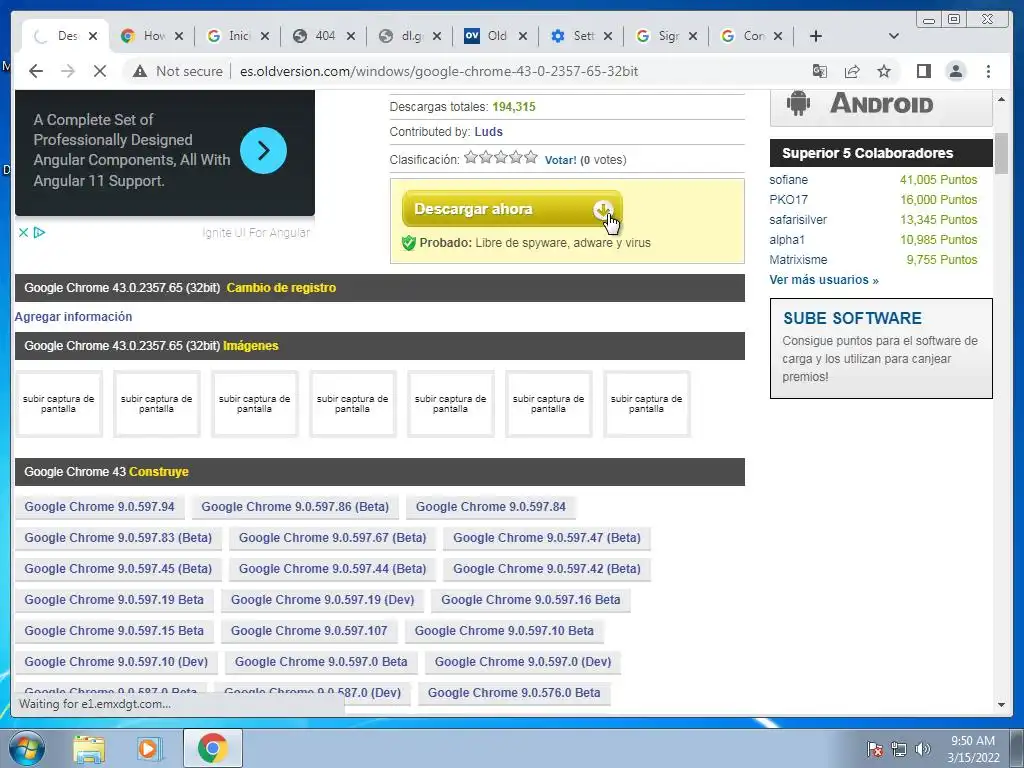Click the page vertical scrollbar thumb
This screenshot has height=768, width=1024.
[1002, 153]
